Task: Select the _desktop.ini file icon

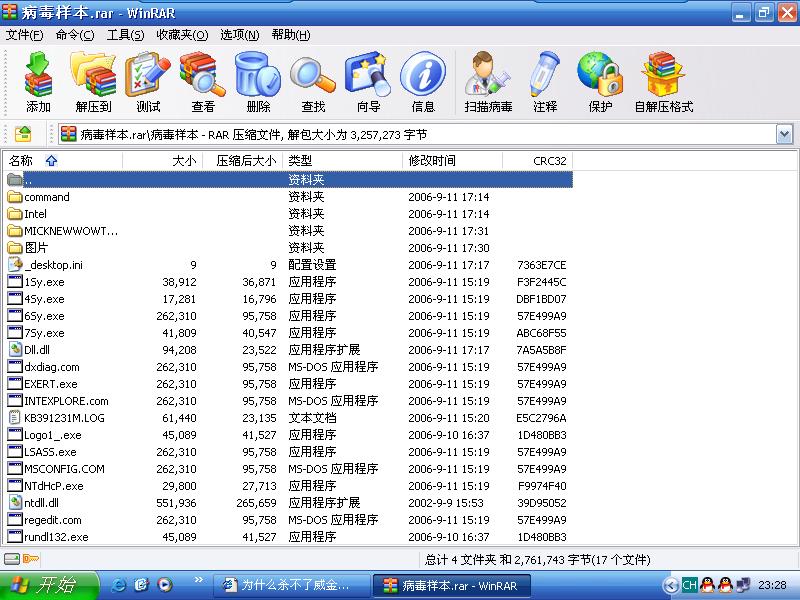Action: coord(15,264)
